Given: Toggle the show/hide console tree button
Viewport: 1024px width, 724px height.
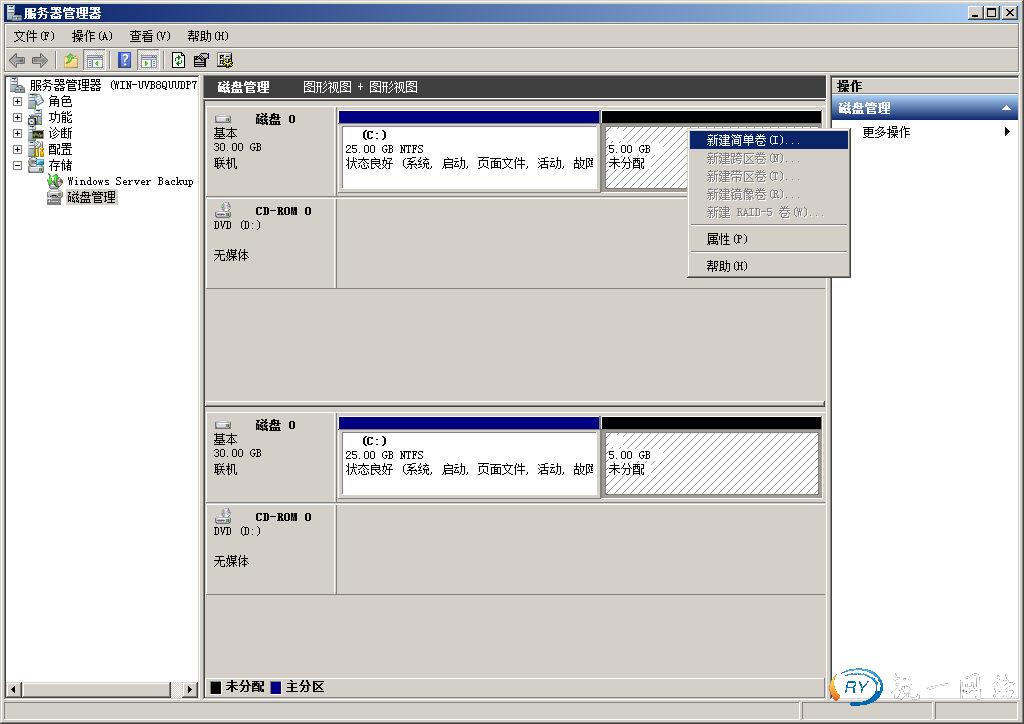Looking at the screenshot, I should 95,60.
